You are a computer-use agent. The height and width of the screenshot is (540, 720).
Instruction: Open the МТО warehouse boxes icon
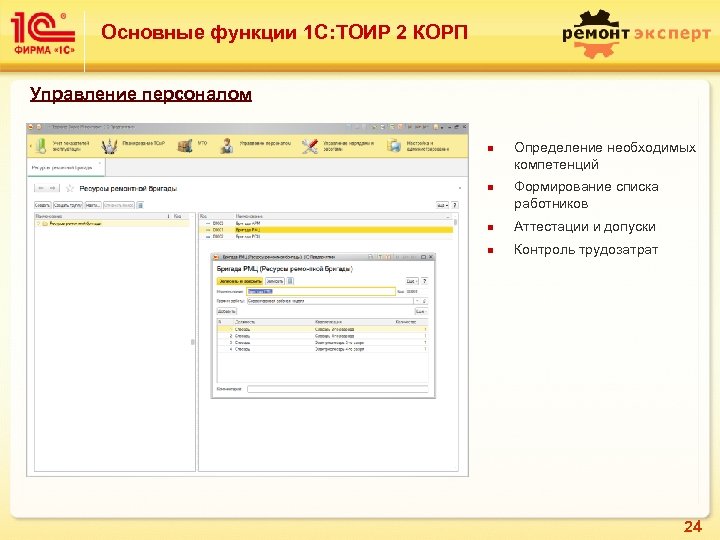coord(185,146)
